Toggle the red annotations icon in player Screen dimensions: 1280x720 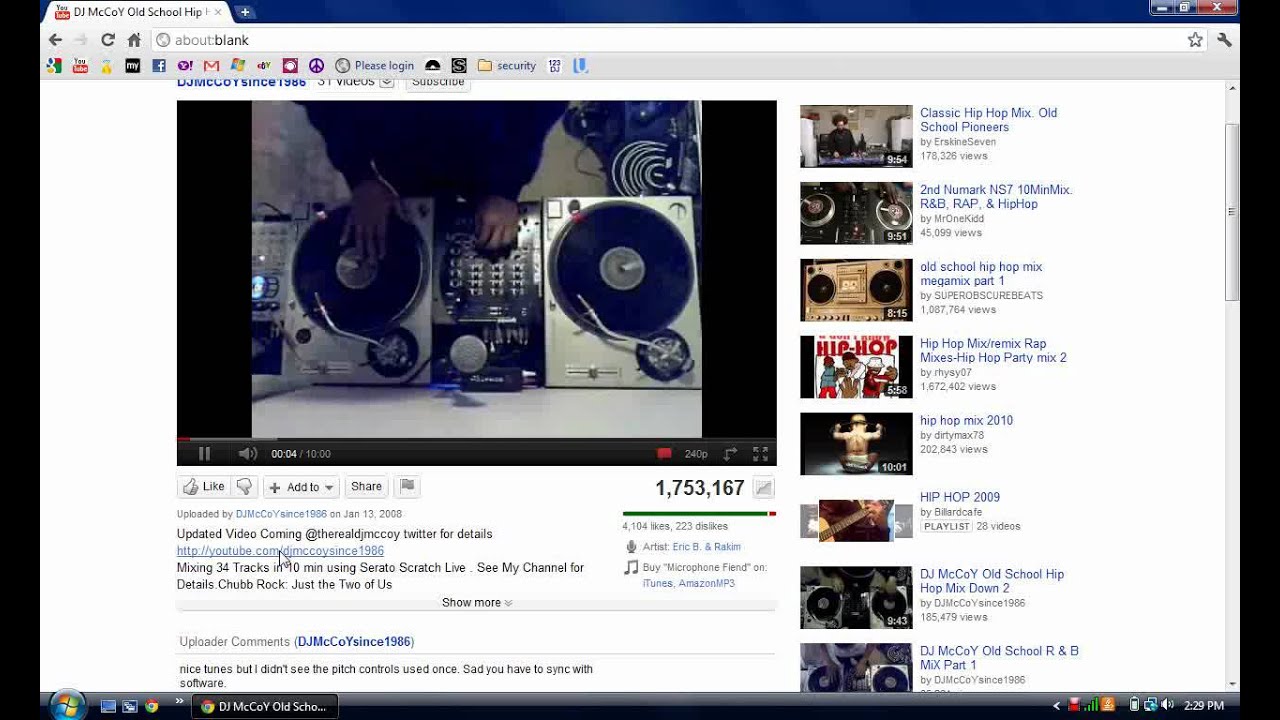[x=664, y=454]
